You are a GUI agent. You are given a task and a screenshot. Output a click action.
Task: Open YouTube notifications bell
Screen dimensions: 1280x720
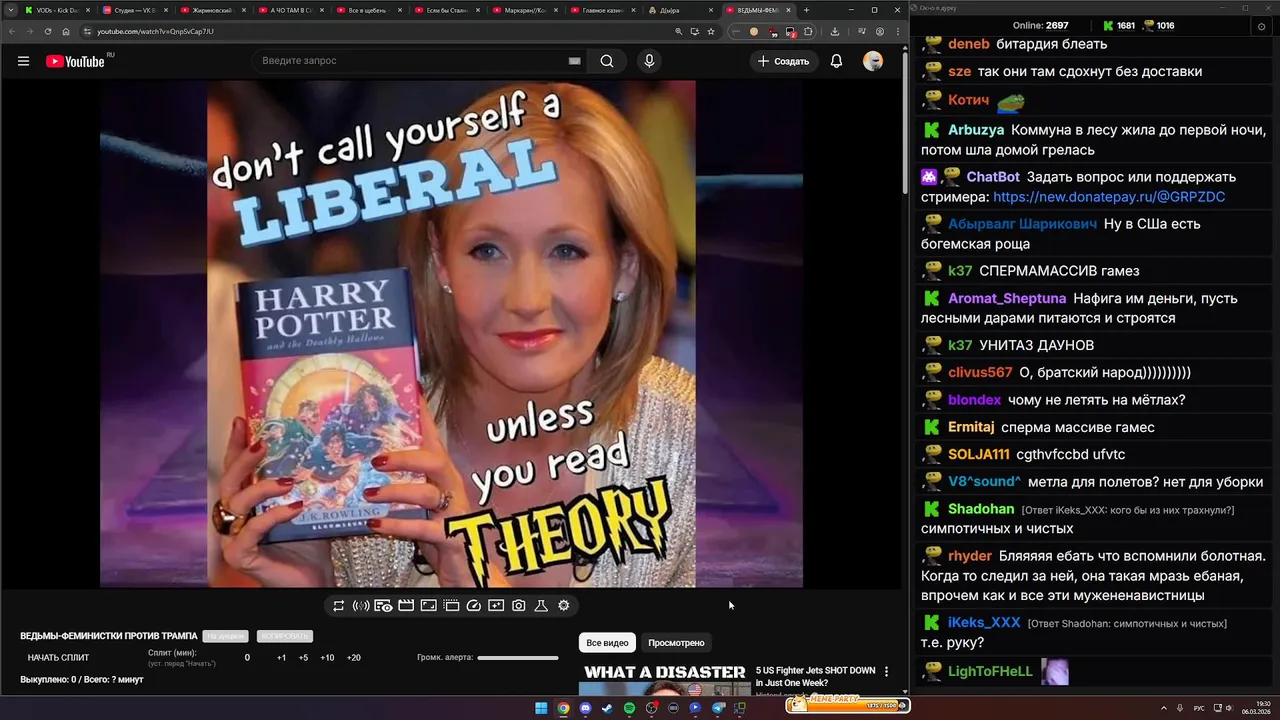pos(836,61)
